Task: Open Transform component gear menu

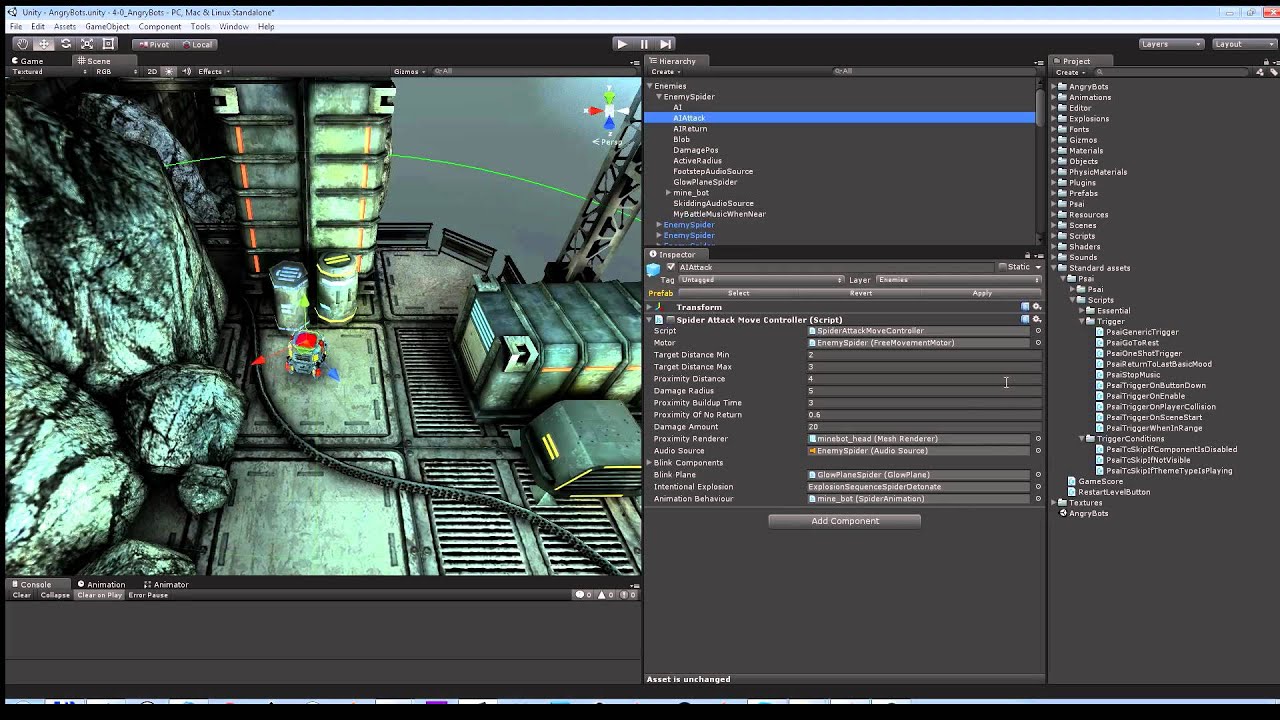Action: tap(1037, 307)
